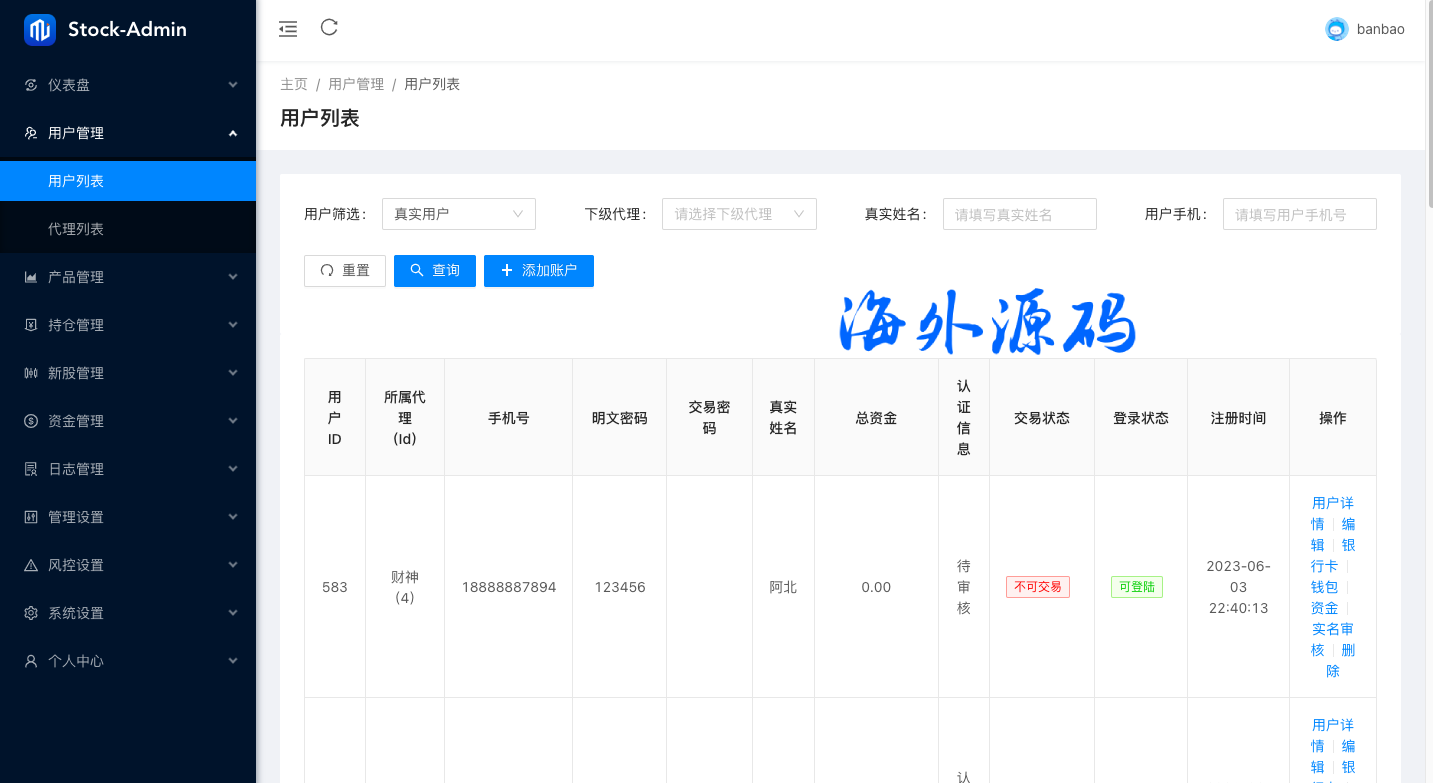Open the 持仓管理 sidebar menu
Viewport: 1433px width, 783px height.
click(128, 325)
